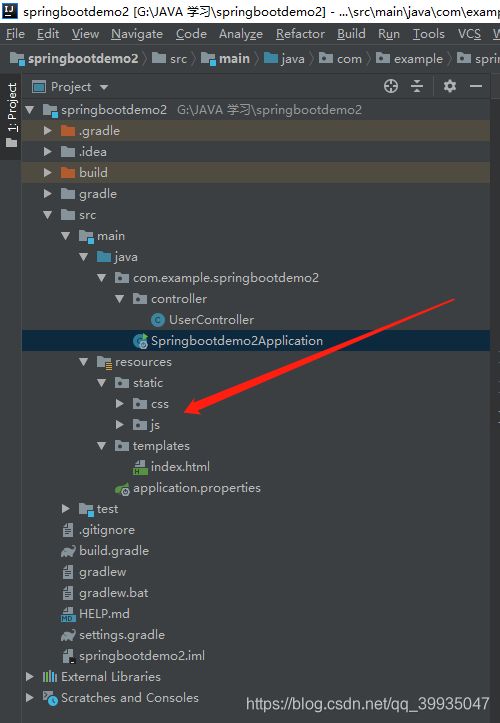Click the build.gradle elephant icon
The height and width of the screenshot is (723, 500).
point(68,551)
